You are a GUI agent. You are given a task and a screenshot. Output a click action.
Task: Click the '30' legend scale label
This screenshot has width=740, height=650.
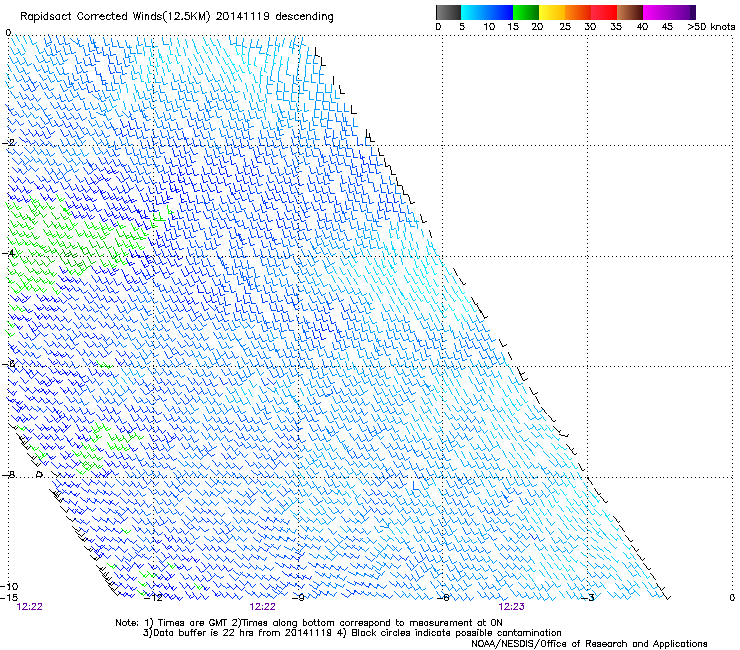590,27
